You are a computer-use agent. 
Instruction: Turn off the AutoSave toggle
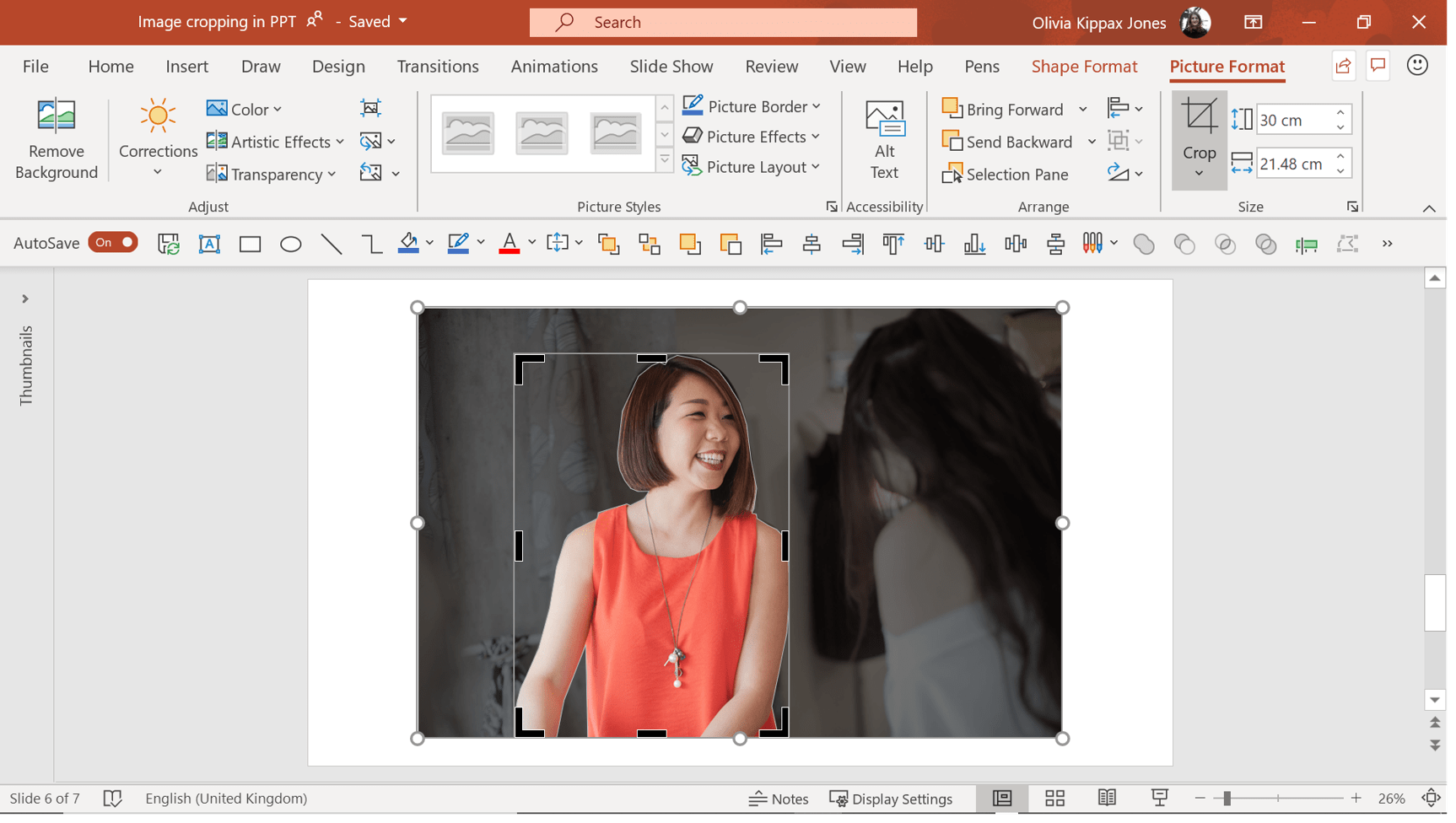(112, 242)
